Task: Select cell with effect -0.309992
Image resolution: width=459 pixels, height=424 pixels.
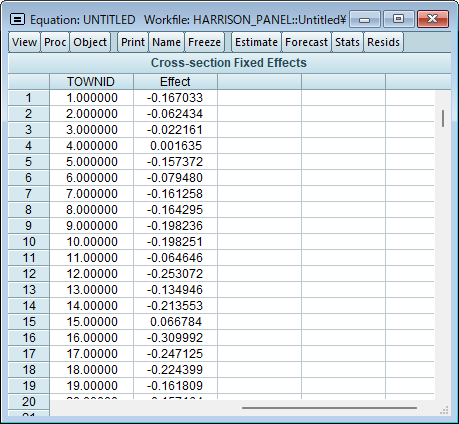Action: [175, 338]
